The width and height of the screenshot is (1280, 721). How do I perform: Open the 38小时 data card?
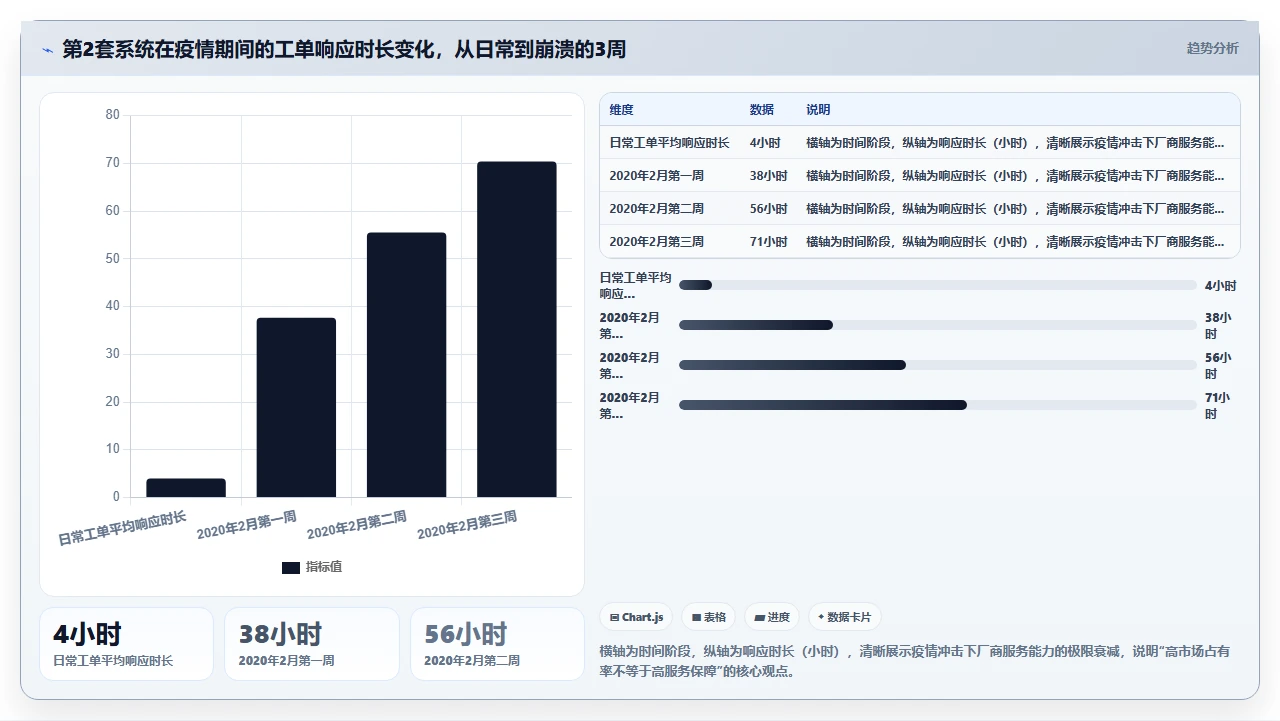click(x=312, y=644)
